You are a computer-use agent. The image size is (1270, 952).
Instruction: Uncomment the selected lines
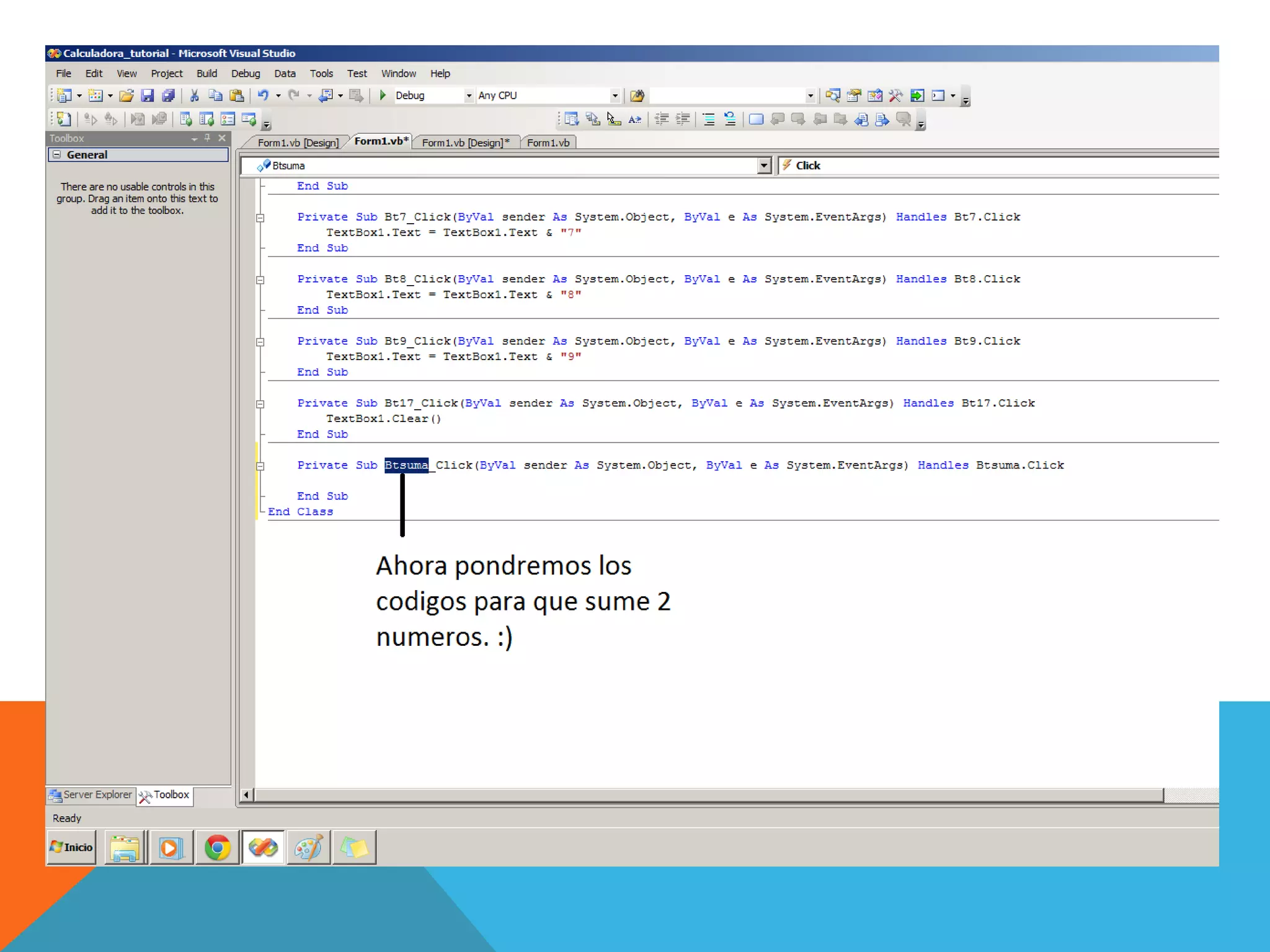coord(730,119)
